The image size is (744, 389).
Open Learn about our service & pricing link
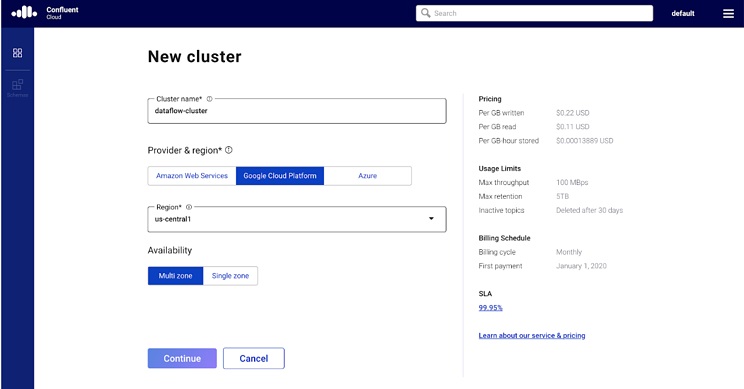pyautogui.click(x=532, y=335)
